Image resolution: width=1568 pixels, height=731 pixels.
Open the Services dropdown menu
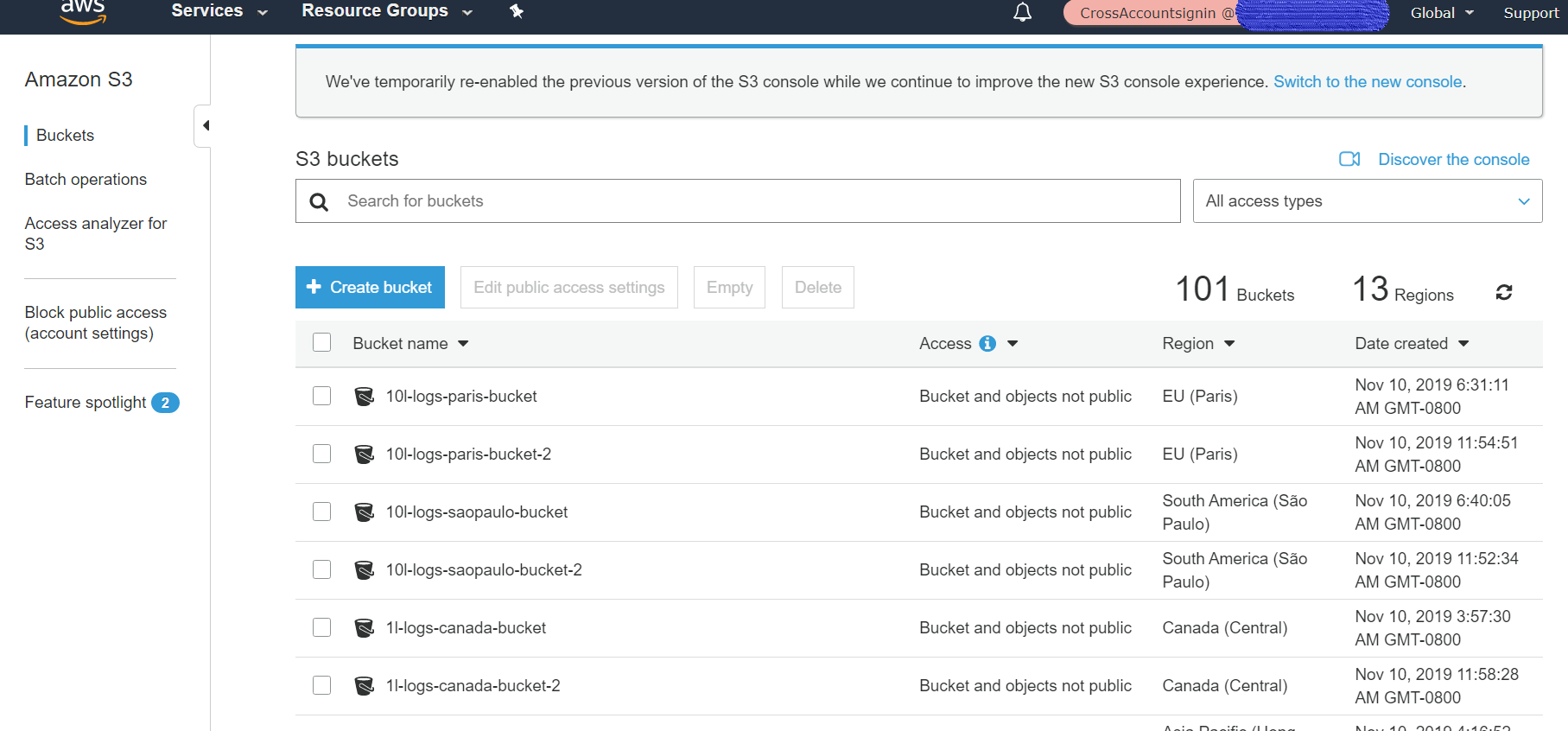pyautogui.click(x=219, y=11)
